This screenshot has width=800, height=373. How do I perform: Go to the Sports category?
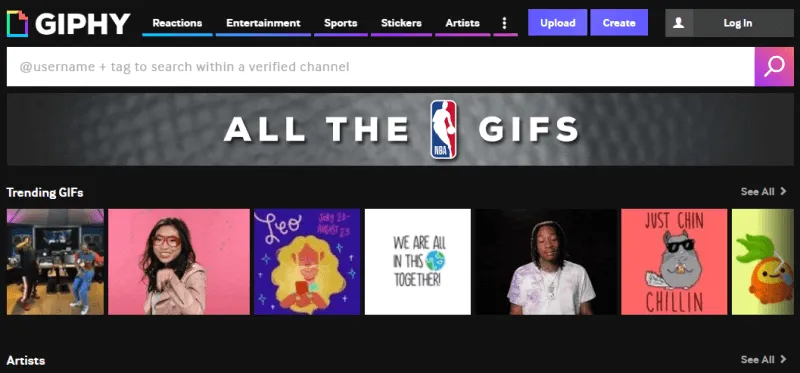click(340, 23)
